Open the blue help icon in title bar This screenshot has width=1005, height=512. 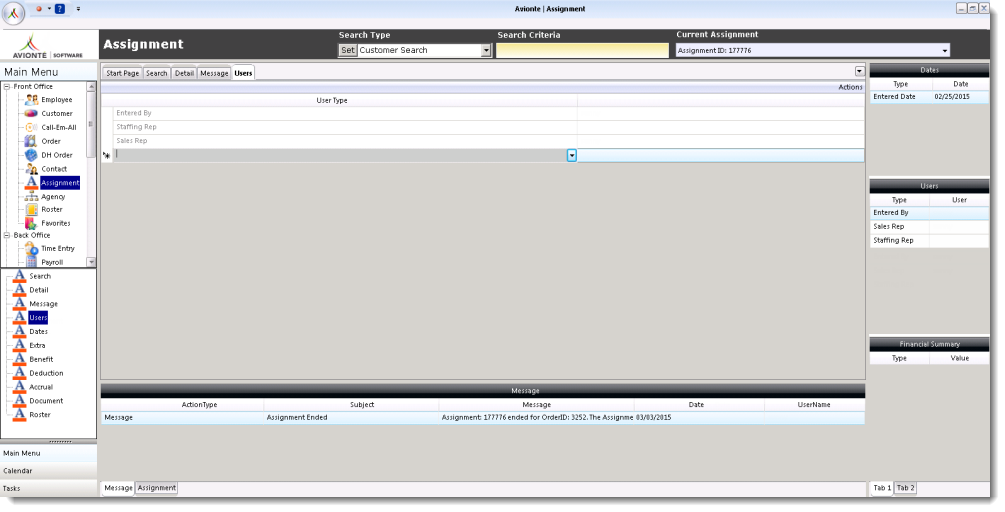coord(59,9)
